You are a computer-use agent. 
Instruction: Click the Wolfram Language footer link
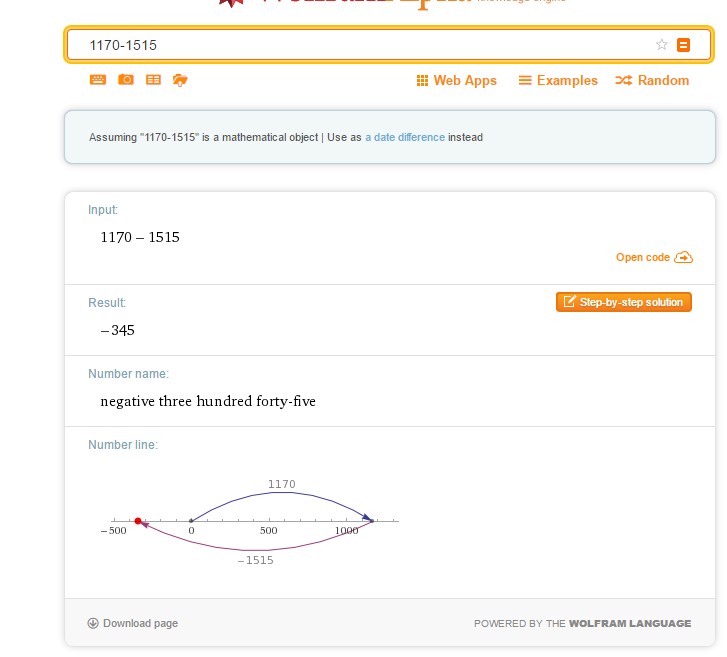[x=629, y=624]
